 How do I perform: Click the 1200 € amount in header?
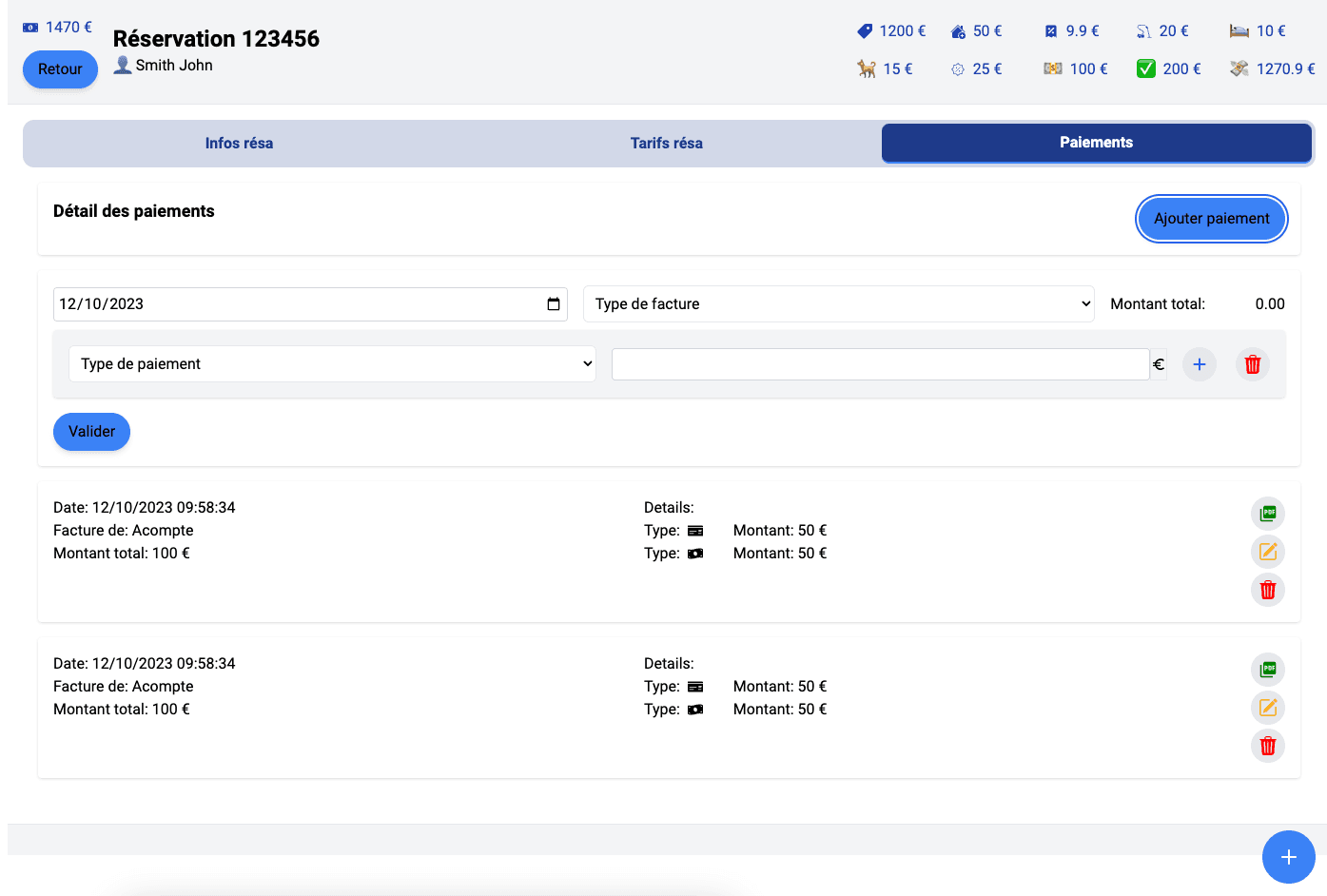[903, 31]
